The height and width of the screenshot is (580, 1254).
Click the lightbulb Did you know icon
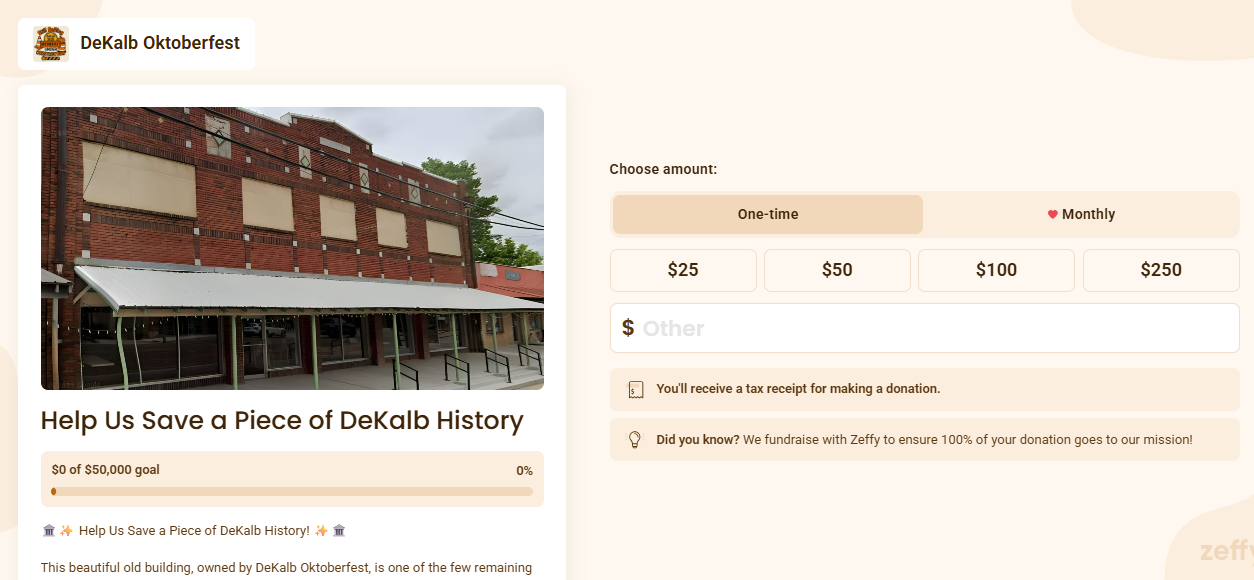[634, 440]
